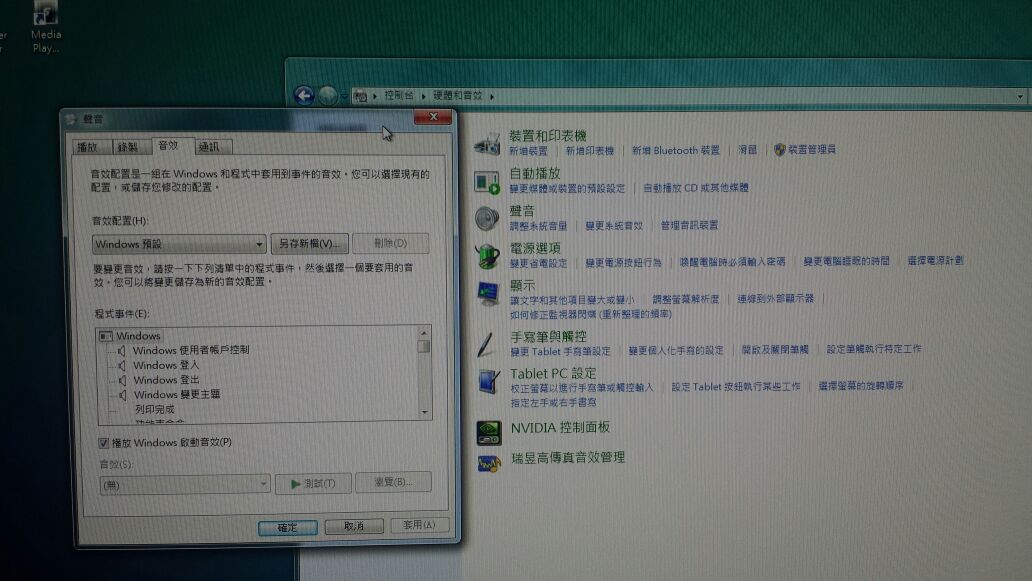The width and height of the screenshot is (1032, 581).
Task: Open the 顯示 monitor icon
Action: [488, 293]
